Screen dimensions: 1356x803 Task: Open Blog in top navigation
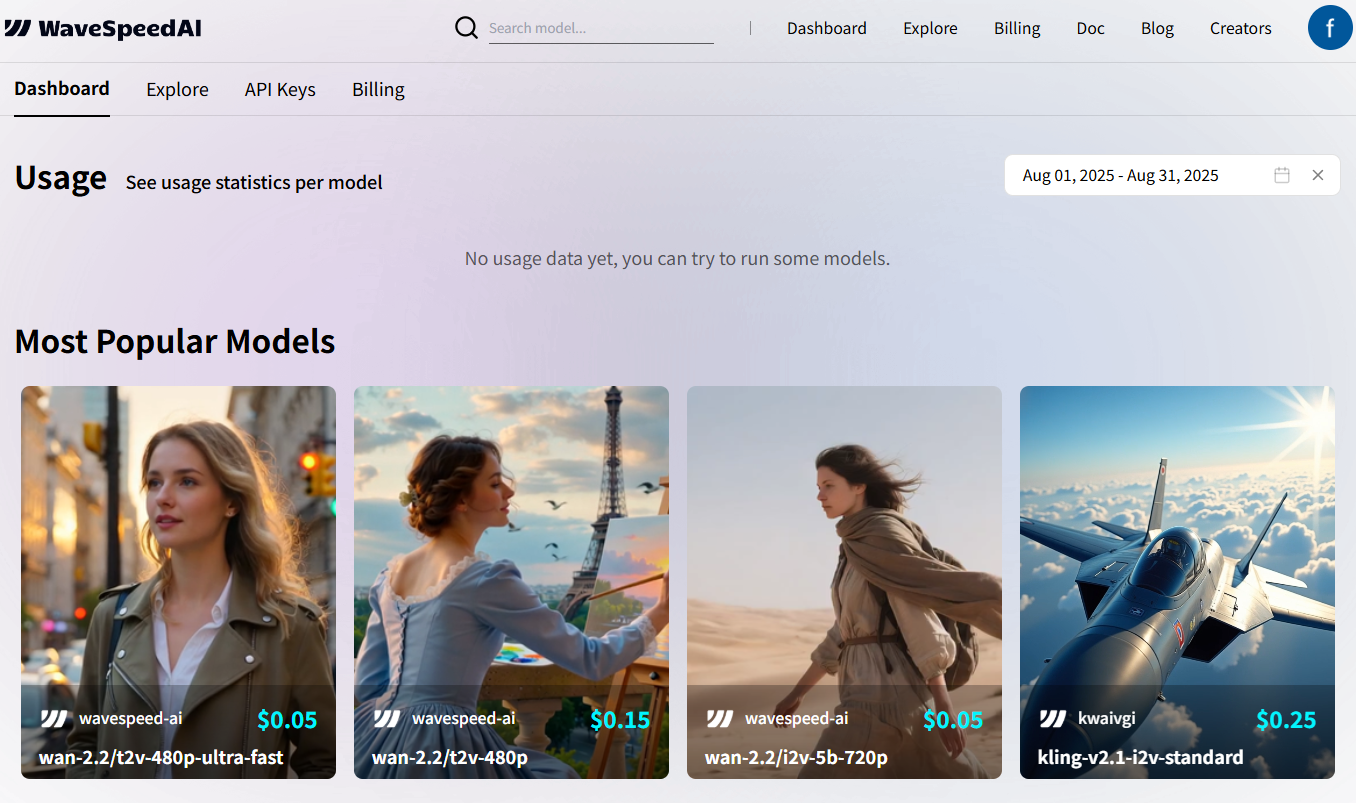[1157, 28]
